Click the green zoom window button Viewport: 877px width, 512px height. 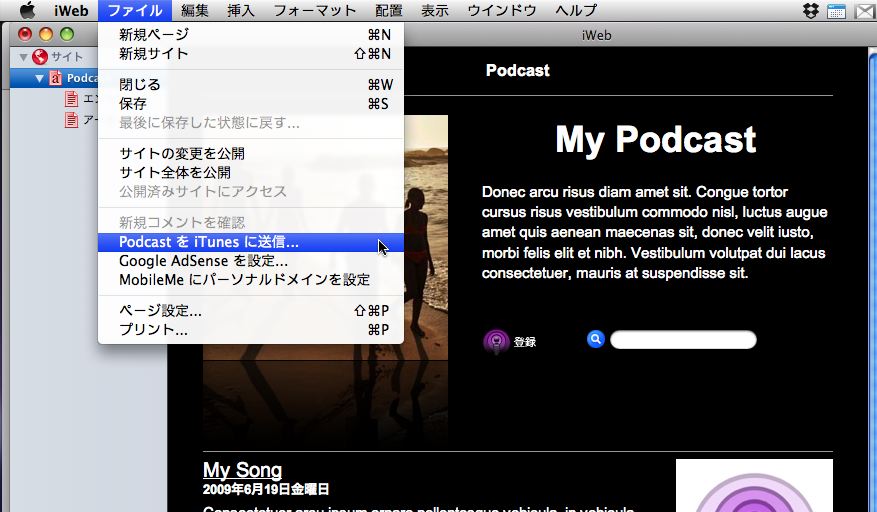tap(67, 35)
